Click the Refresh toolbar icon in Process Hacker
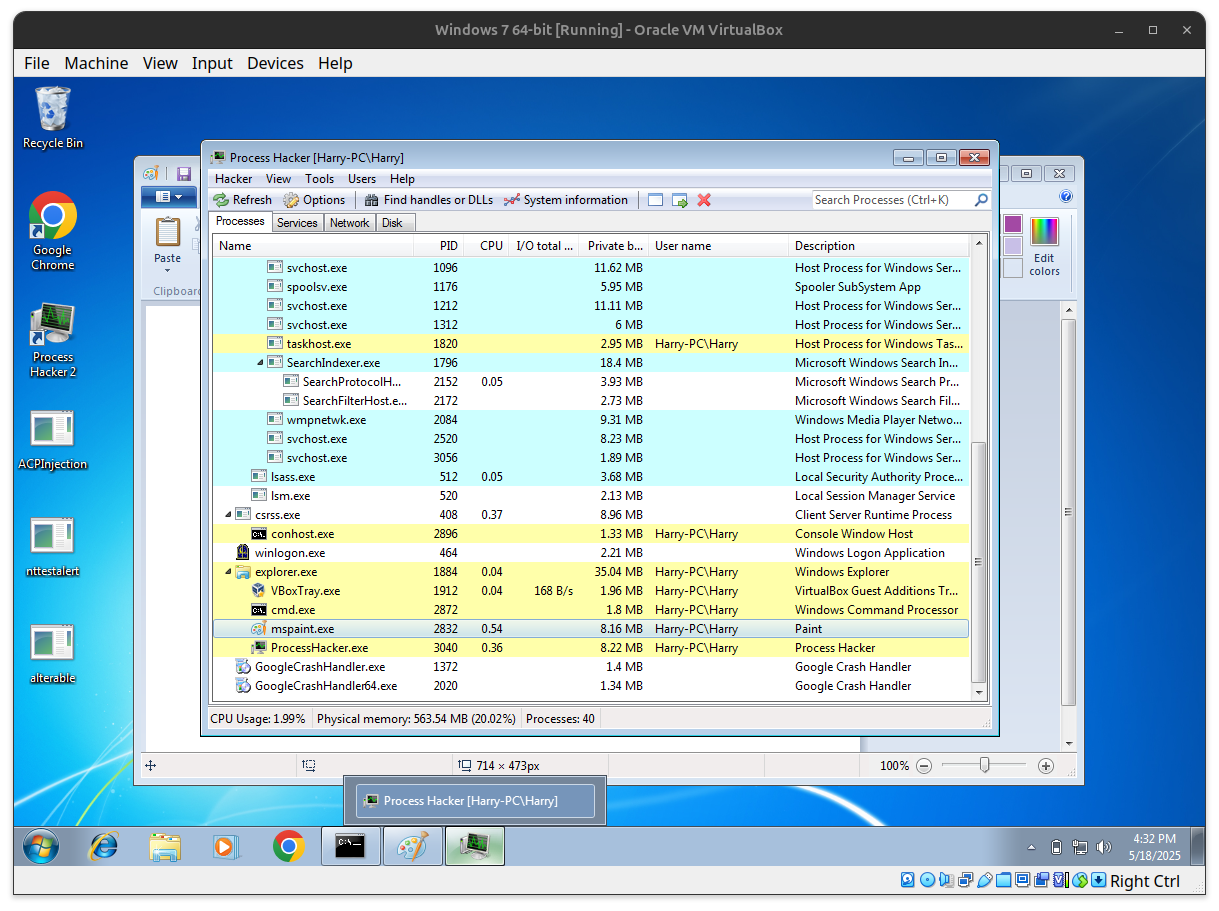 coord(221,200)
